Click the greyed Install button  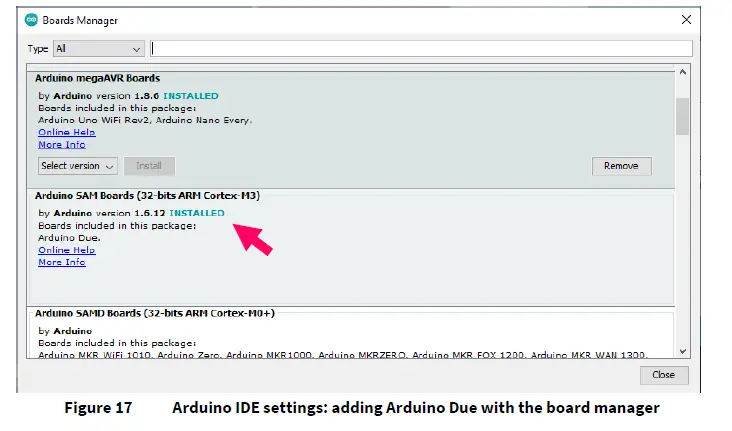[149, 166]
